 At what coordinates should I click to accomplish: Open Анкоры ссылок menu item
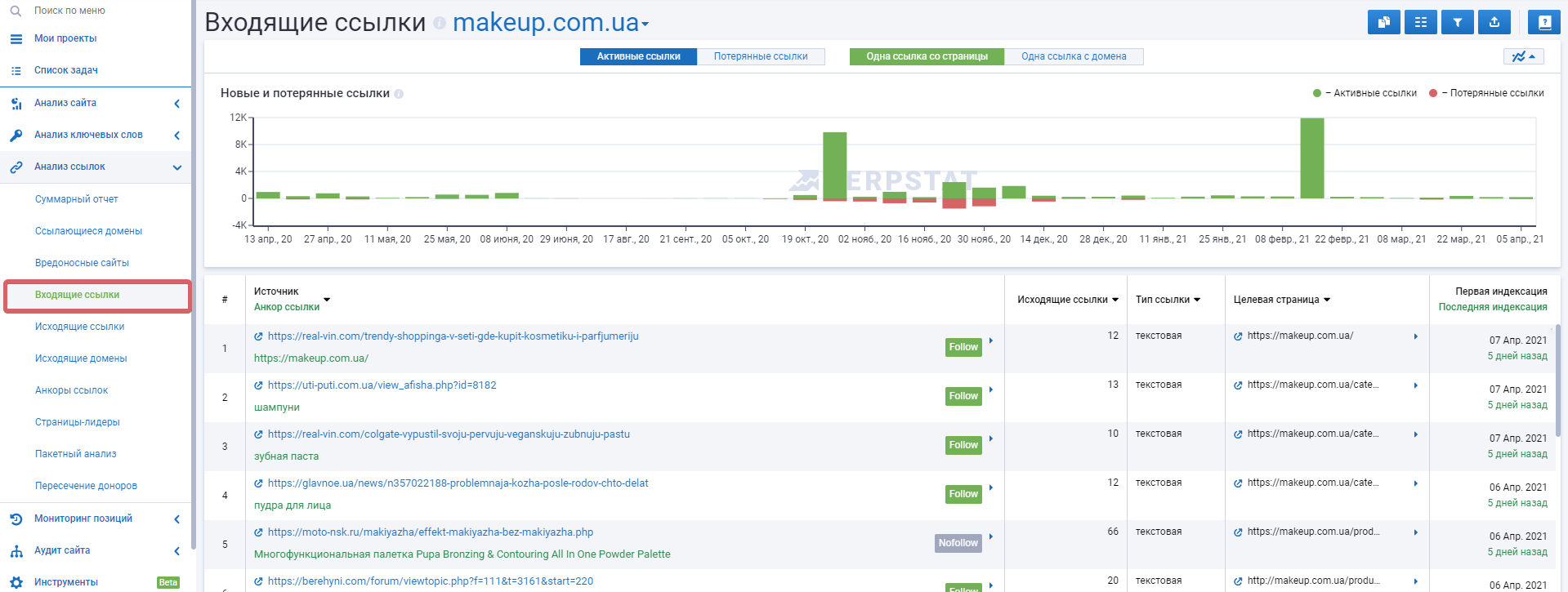[x=71, y=390]
